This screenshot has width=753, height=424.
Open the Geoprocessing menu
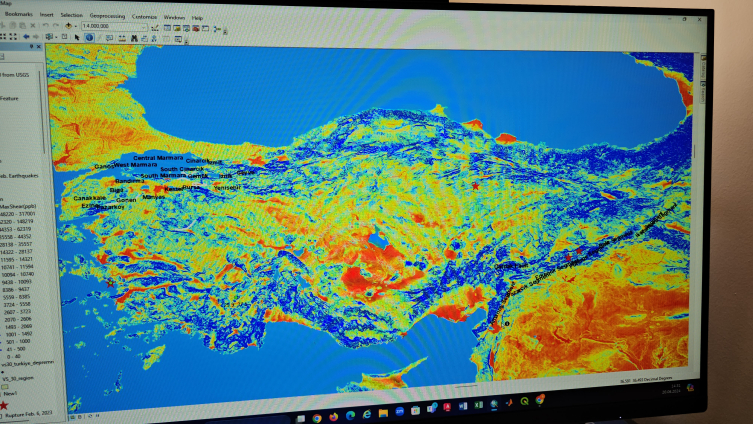pos(108,17)
